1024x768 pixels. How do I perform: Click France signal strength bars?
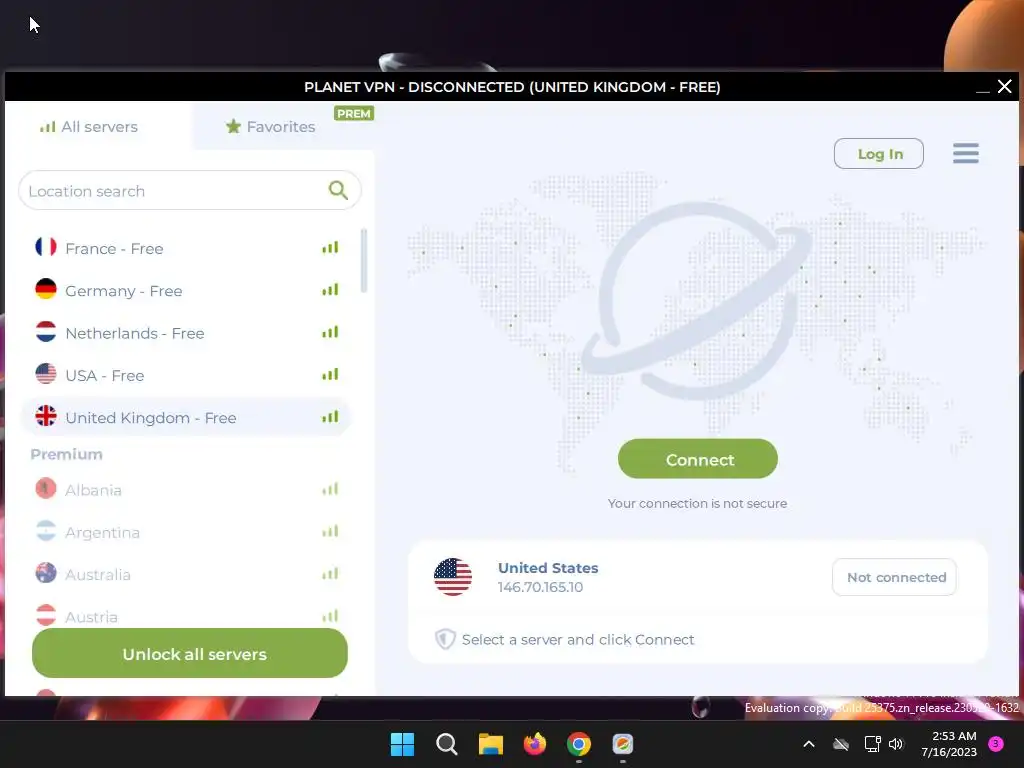coord(330,248)
